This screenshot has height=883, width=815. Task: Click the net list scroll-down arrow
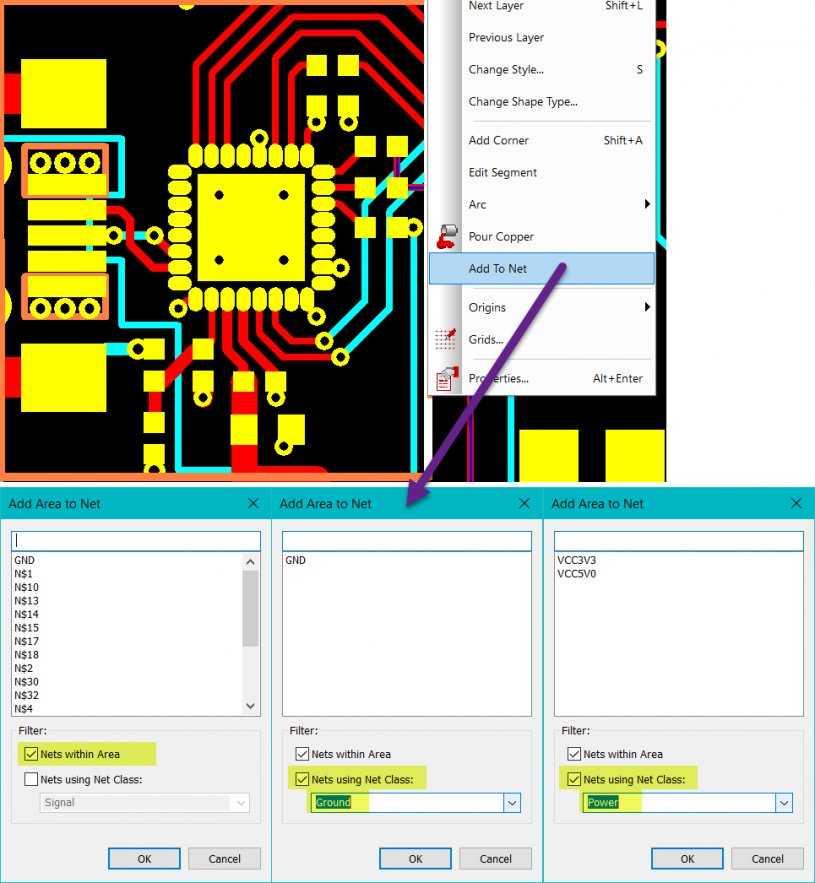click(x=251, y=706)
